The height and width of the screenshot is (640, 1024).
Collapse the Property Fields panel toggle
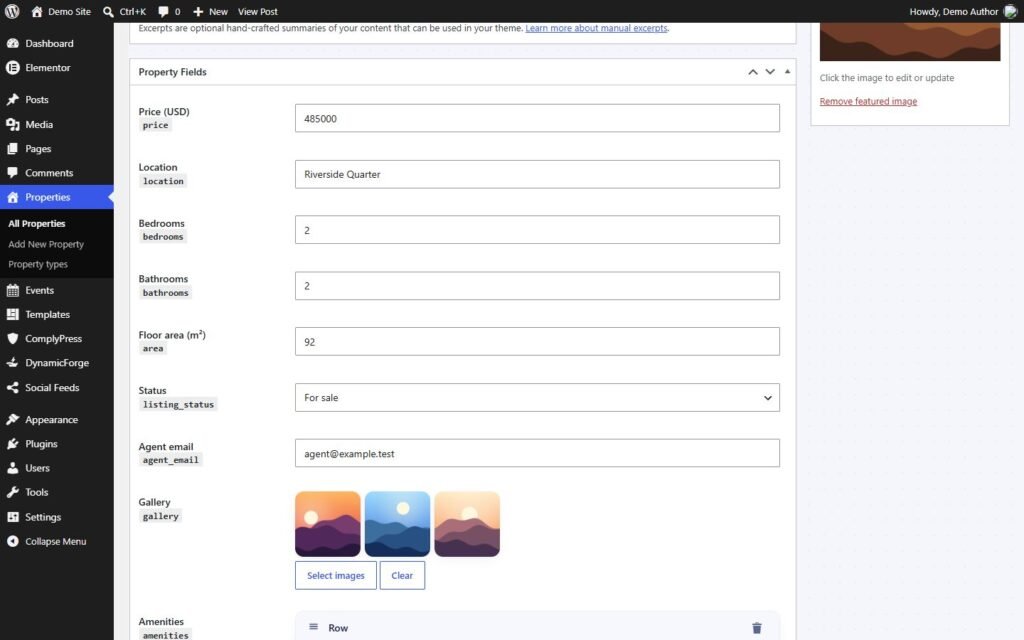787,71
